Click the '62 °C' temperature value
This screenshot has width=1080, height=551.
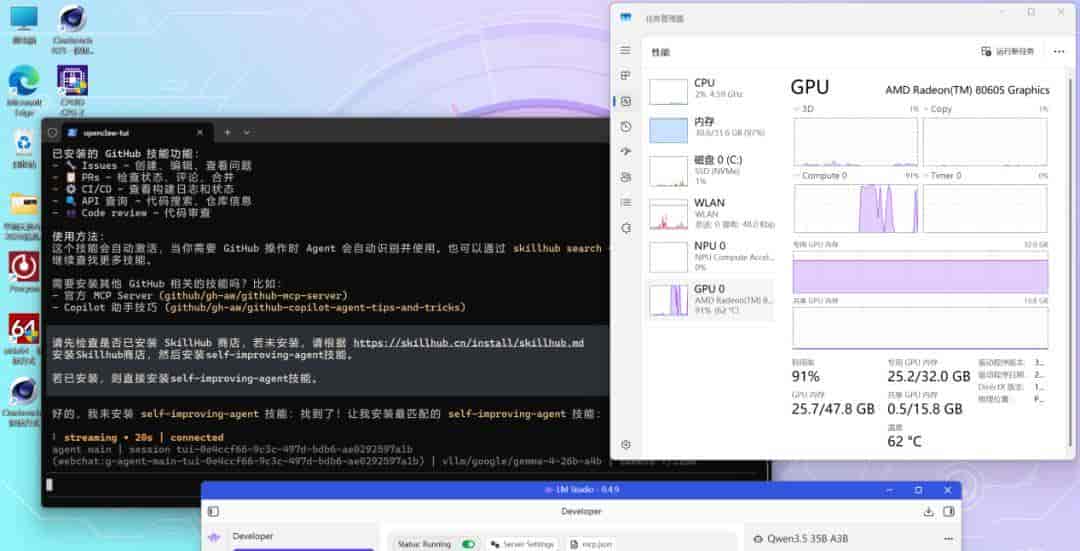(x=904, y=441)
